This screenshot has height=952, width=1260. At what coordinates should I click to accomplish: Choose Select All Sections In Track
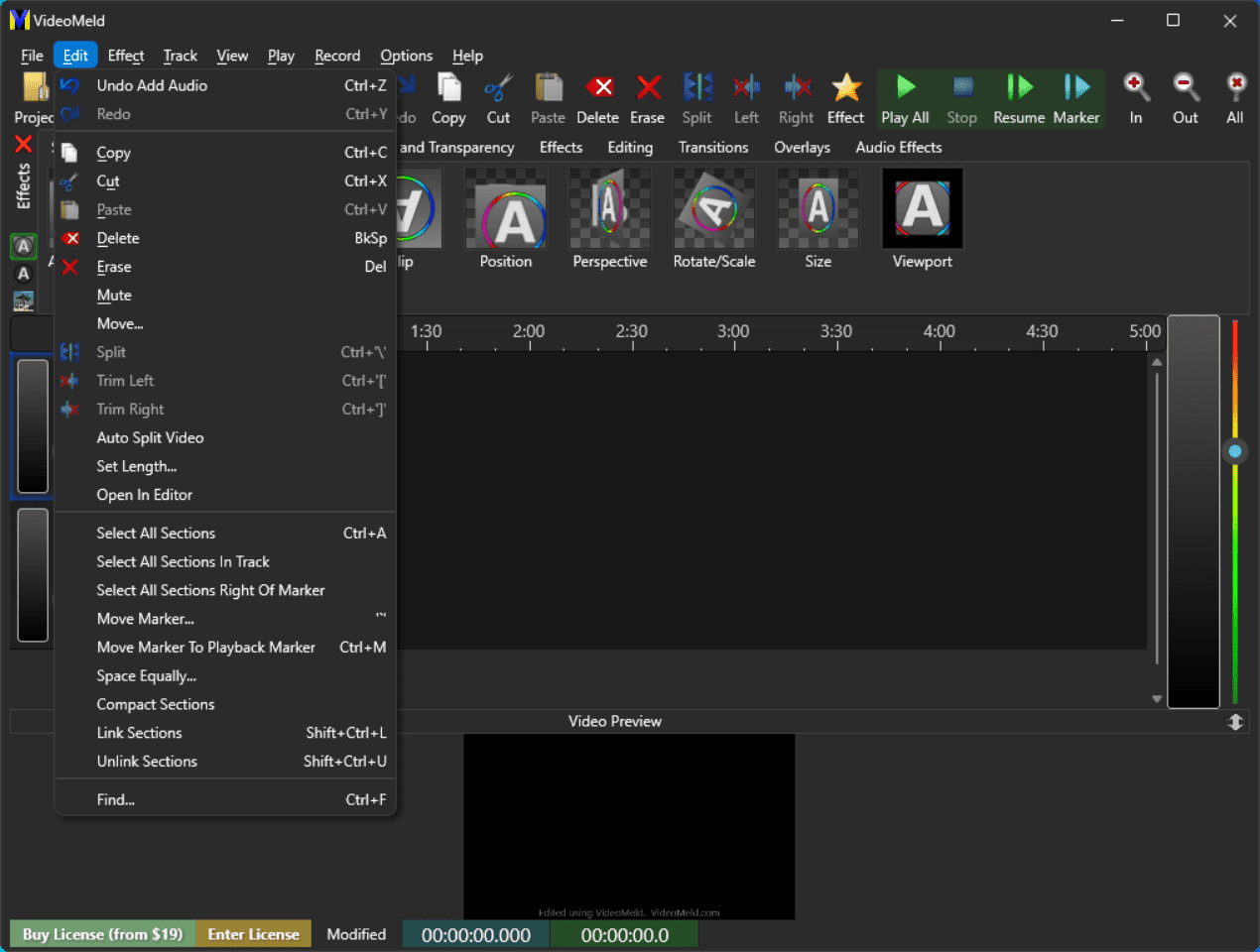[x=225, y=561]
